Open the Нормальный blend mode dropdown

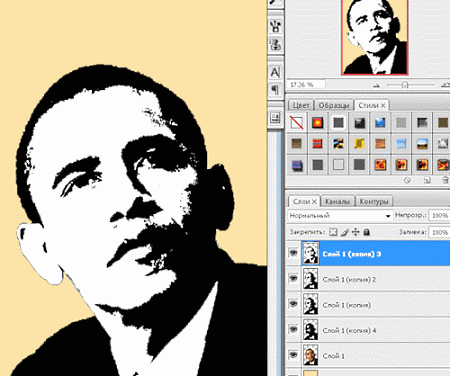[x=340, y=216]
